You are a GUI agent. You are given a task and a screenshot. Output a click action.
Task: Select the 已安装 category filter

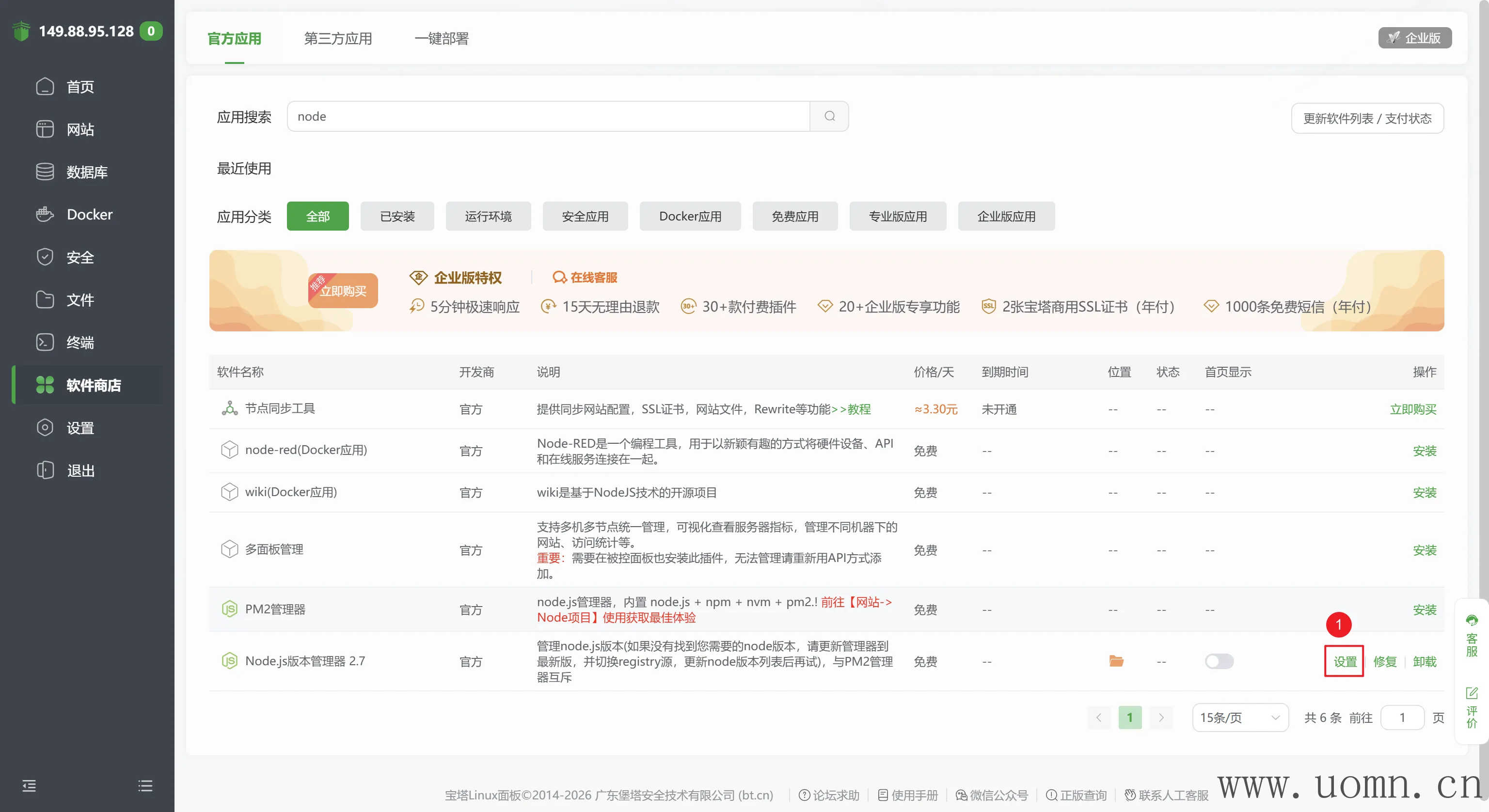(x=397, y=216)
